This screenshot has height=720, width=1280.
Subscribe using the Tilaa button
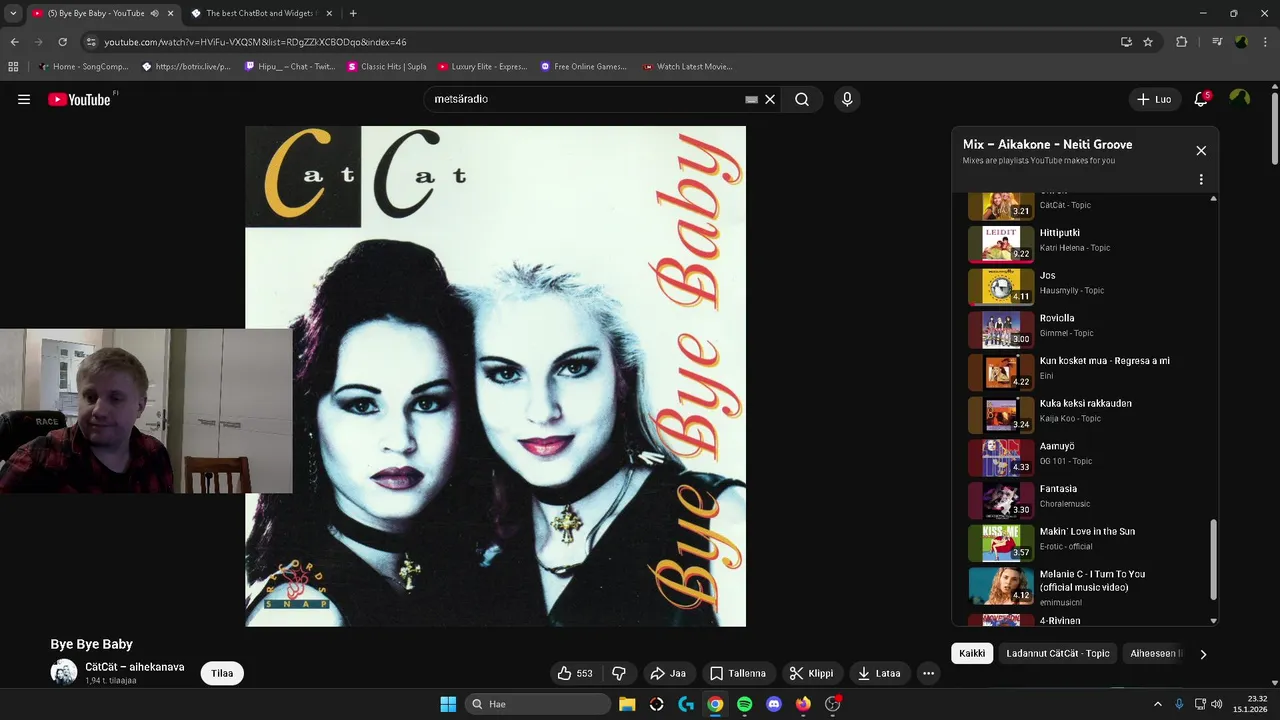[x=222, y=673]
